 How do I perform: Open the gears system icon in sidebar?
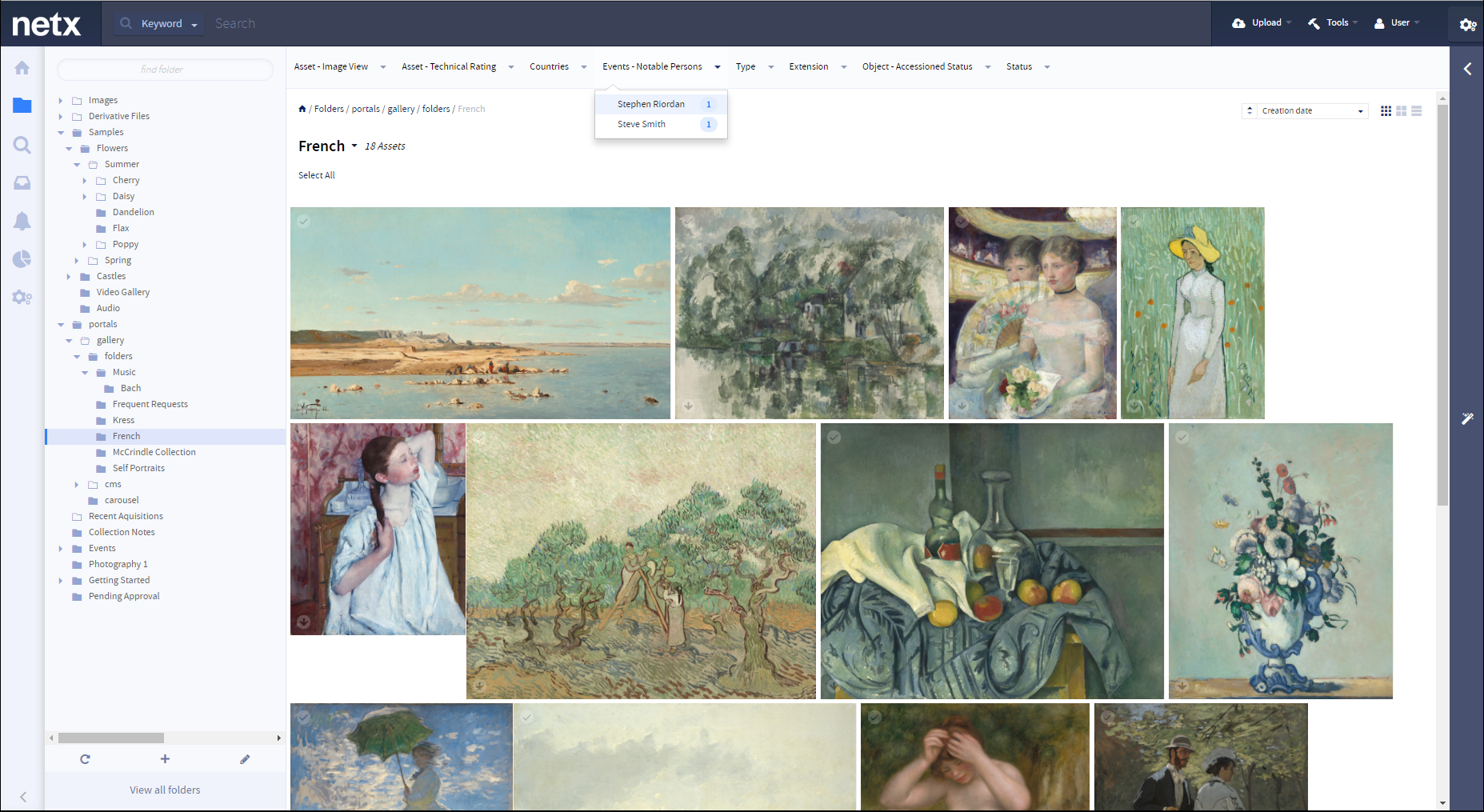[22, 298]
